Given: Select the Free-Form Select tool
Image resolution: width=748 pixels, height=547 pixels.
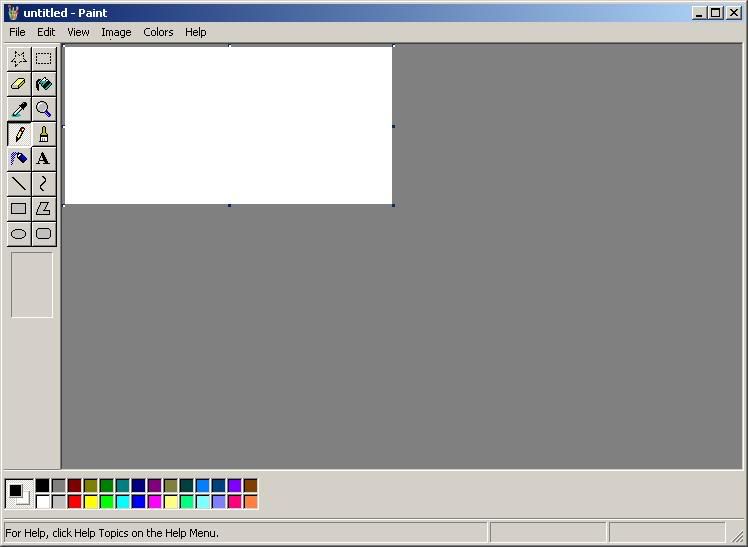Looking at the screenshot, I should (x=19, y=59).
